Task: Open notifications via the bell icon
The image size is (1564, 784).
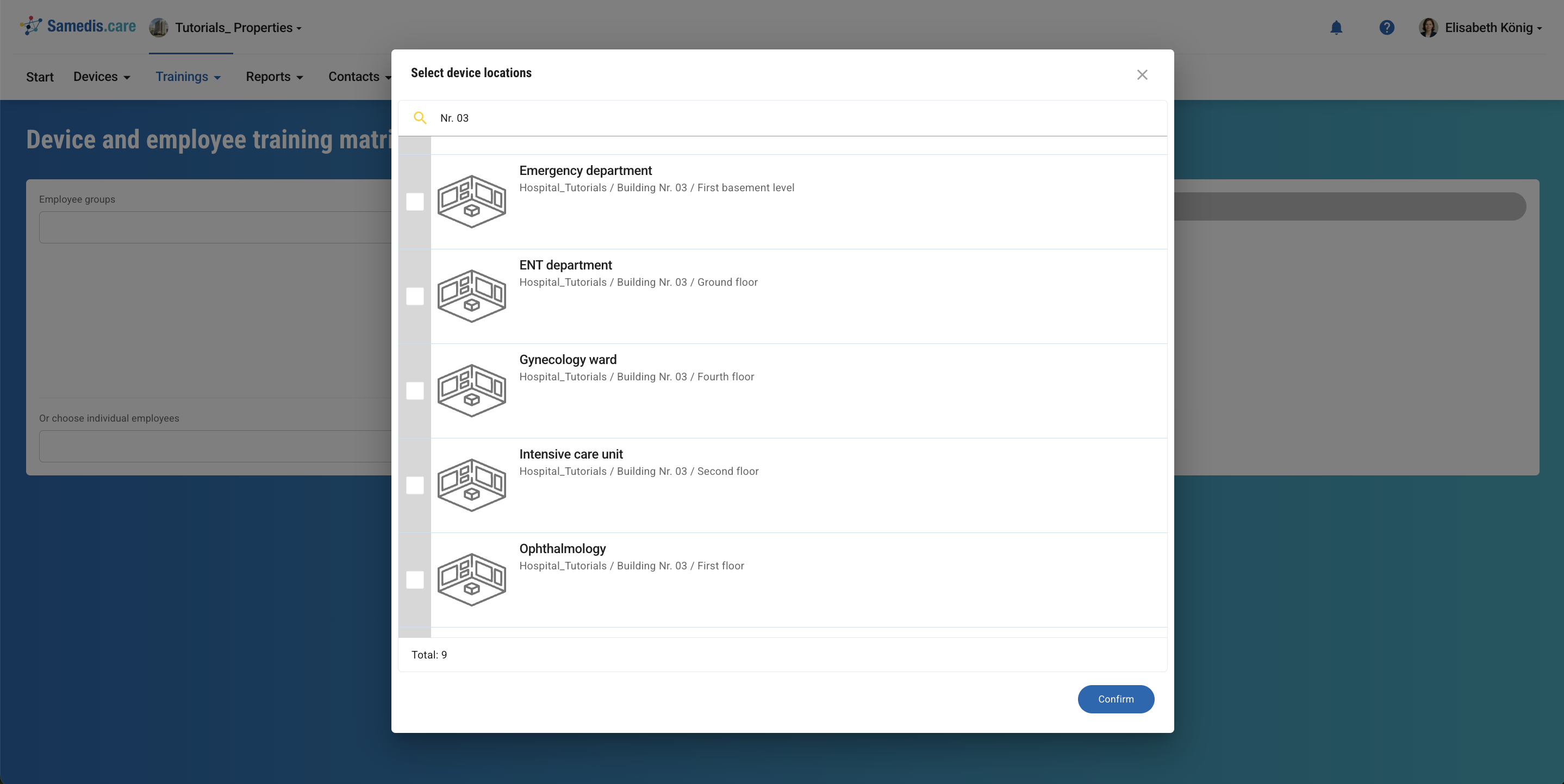Action: (1336, 27)
